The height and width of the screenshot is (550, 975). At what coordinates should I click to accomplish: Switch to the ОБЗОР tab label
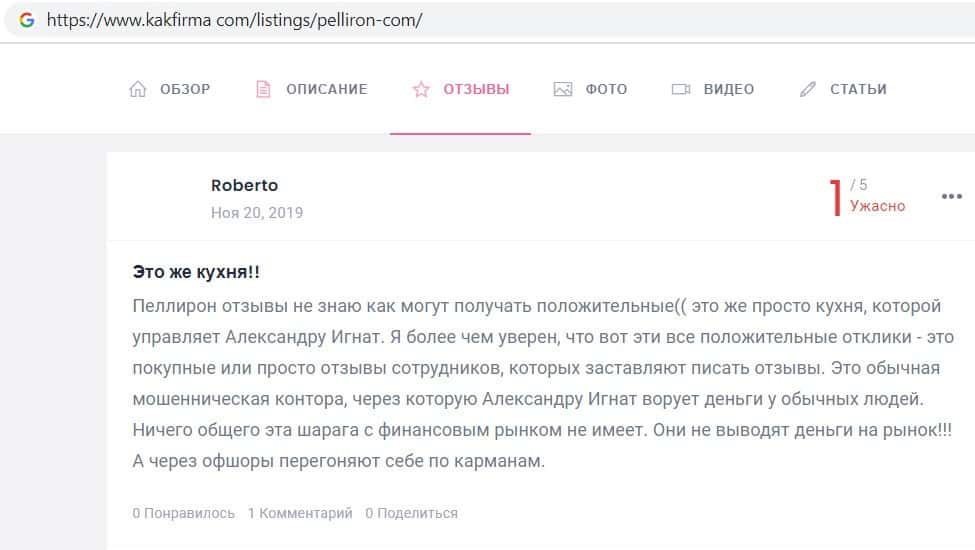pyautogui.click(x=185, y=89)
